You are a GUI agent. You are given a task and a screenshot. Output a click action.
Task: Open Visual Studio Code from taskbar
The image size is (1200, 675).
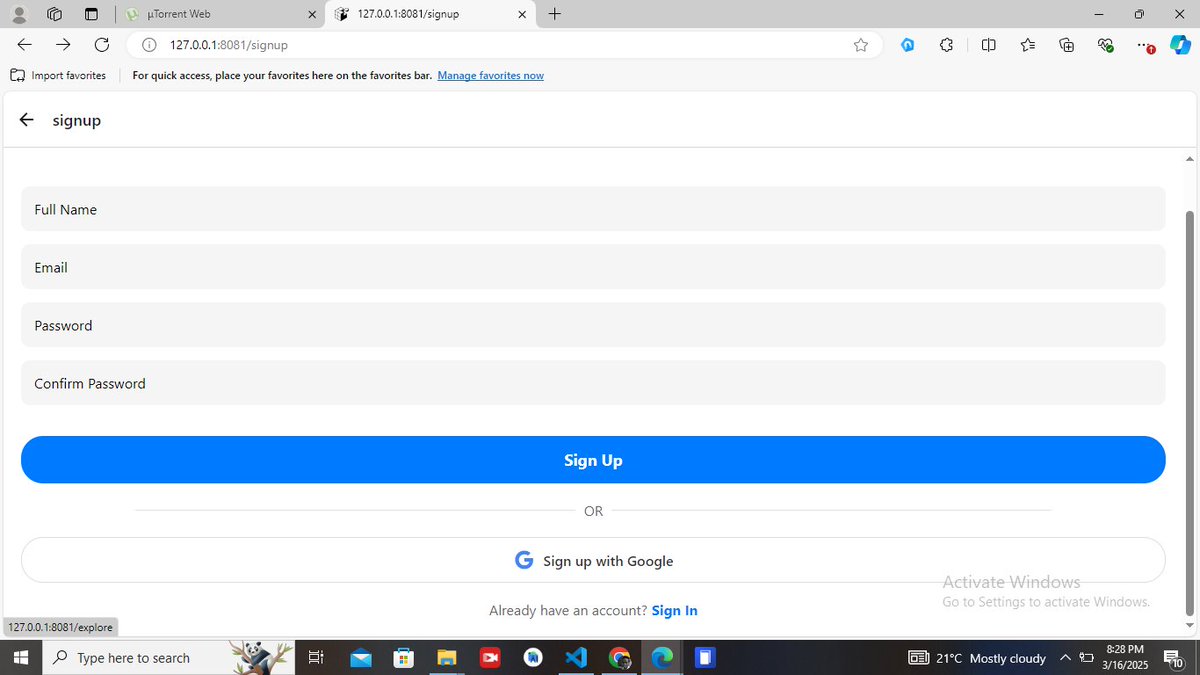pos(576,657)
